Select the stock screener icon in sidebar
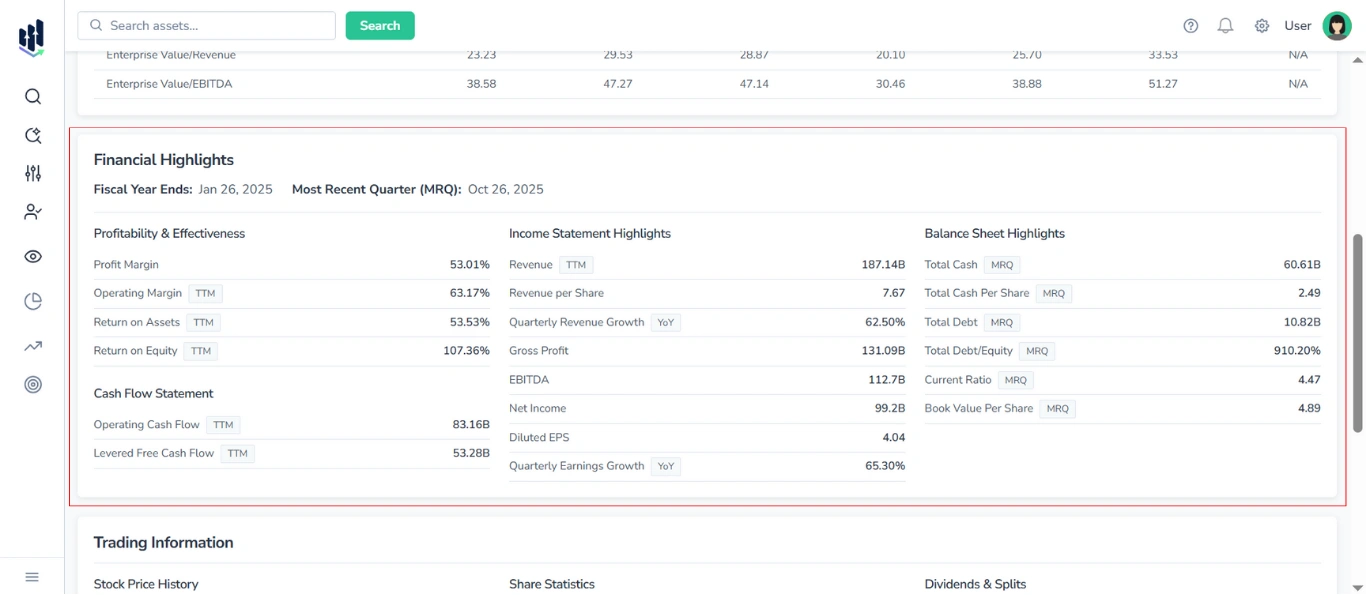 (x=32, y=134)
